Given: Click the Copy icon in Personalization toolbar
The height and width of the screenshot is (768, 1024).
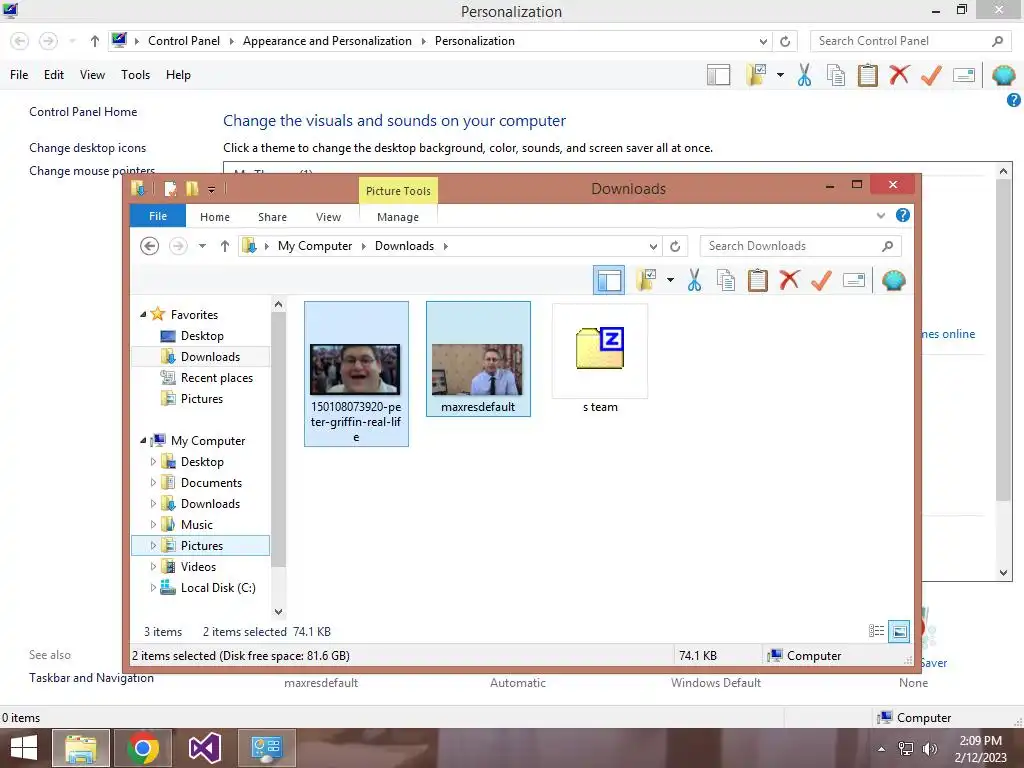Looking at the screenshot, I should pyautogui.click(x=836, y=75).
